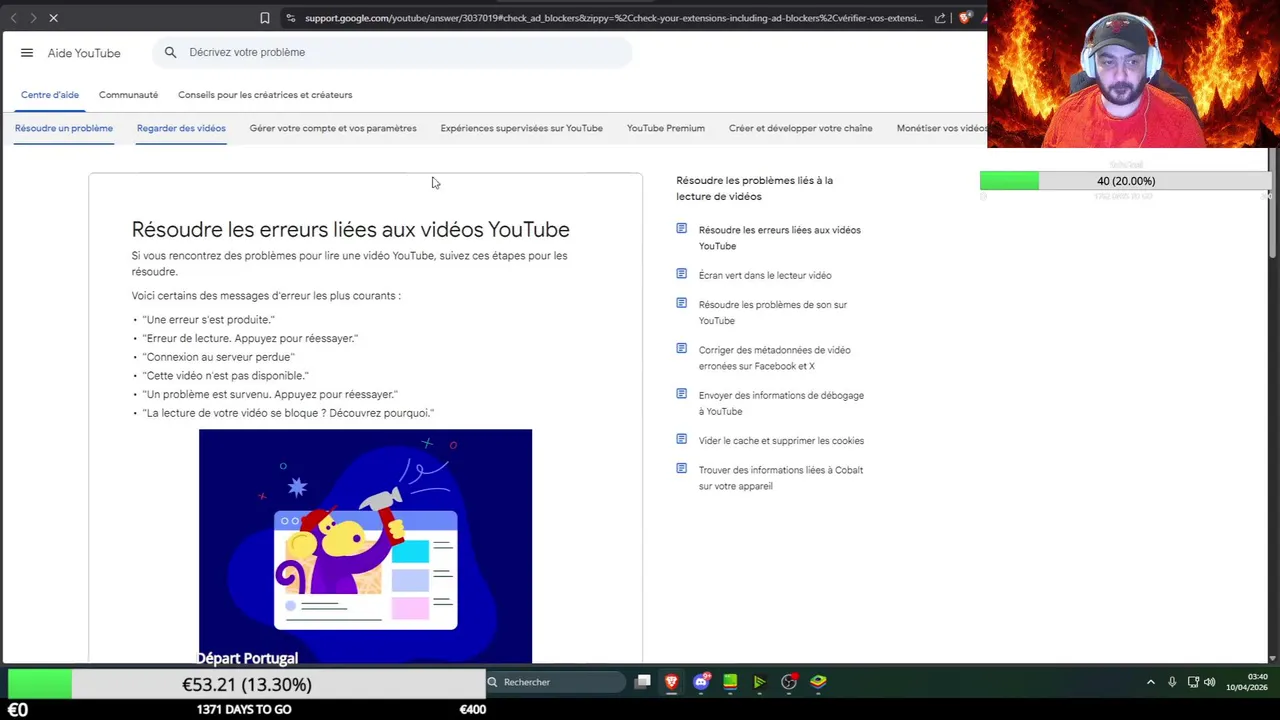The height and width of the screenshot is (720, 1280).
Task: Open Brave browser from the taskbar
Action: [672, 682]
